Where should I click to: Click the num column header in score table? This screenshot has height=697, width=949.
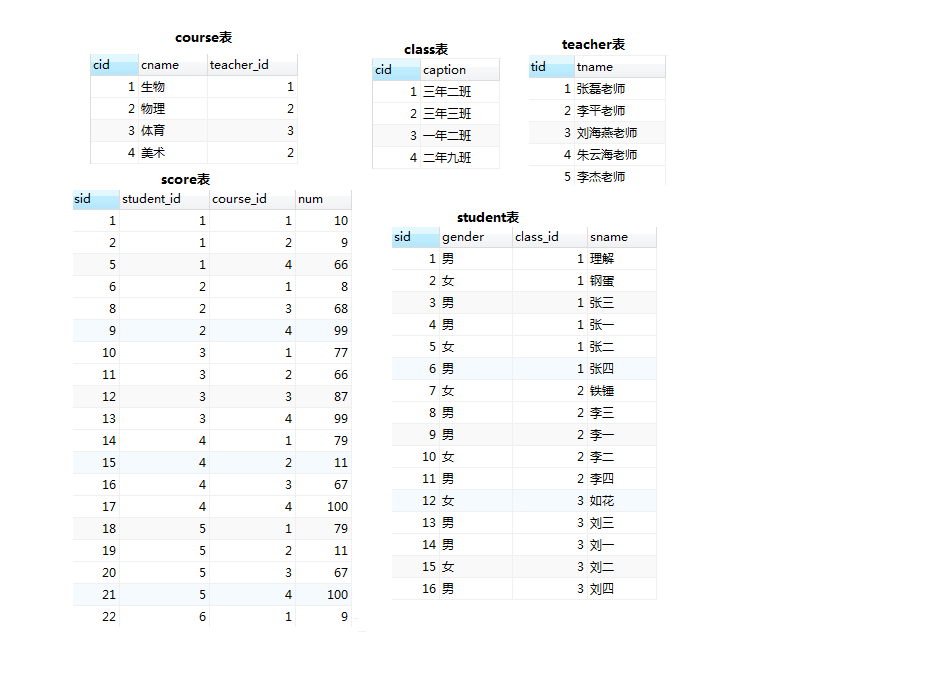tap(323, 199)
